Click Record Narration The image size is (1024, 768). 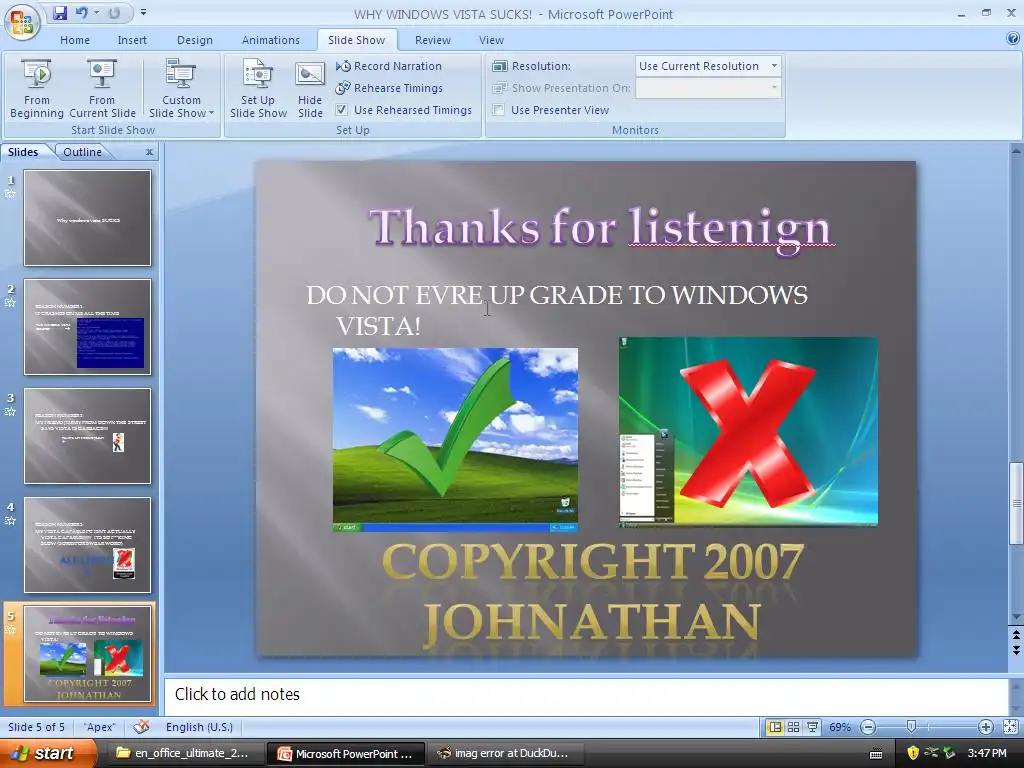[389, 66]
